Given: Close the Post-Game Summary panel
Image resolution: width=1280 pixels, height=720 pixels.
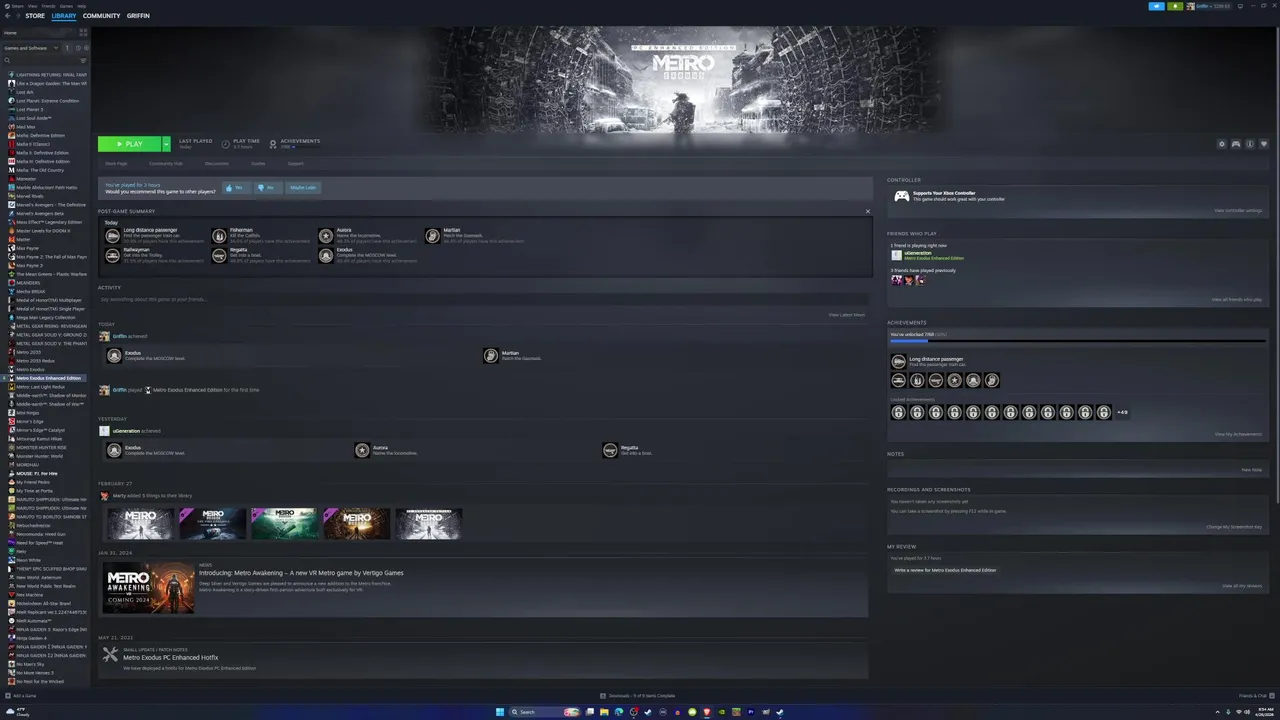Looking at the screenshot, I should pos(867,211).
